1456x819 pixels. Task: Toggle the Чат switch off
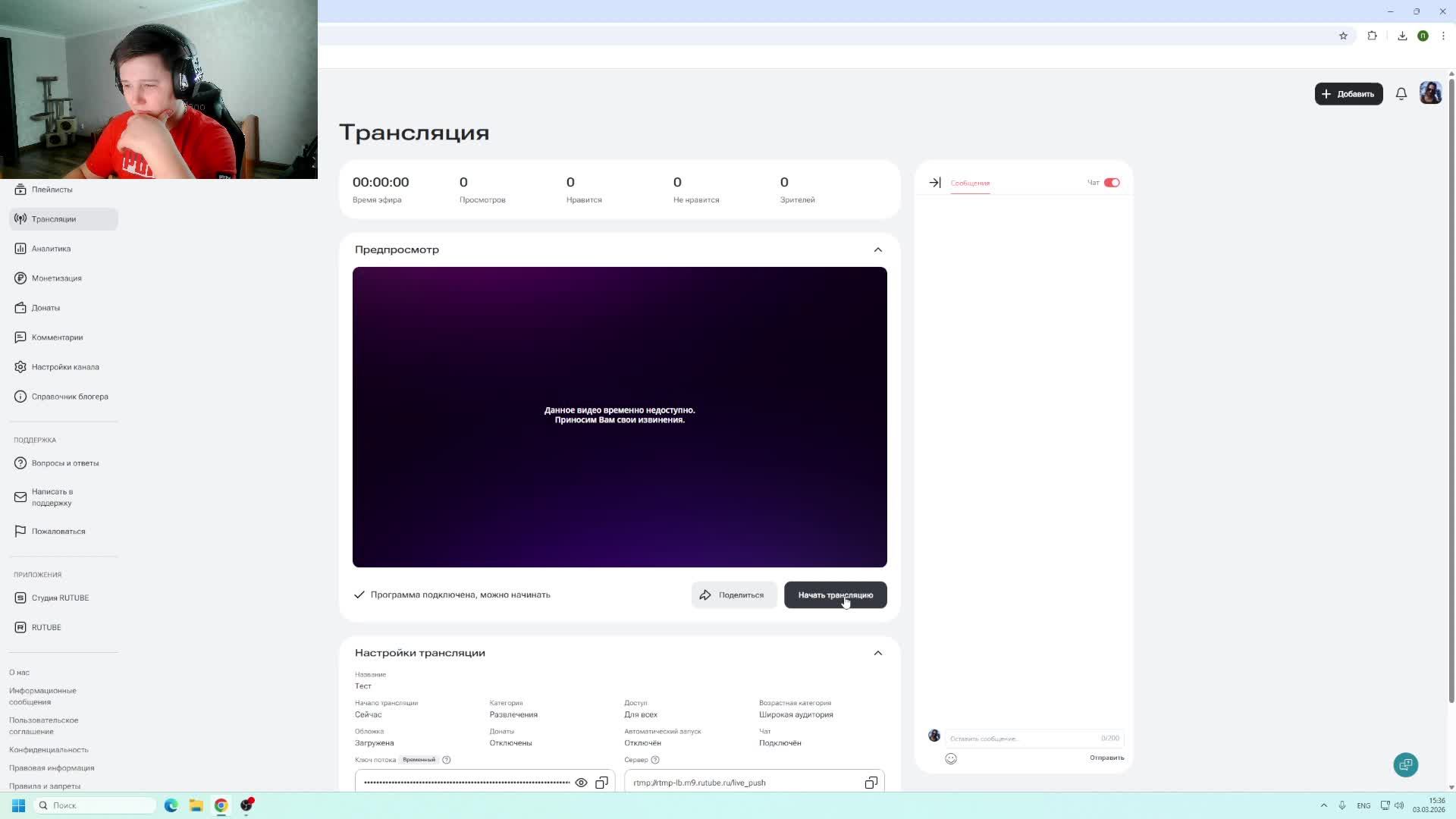[1112, 183]
